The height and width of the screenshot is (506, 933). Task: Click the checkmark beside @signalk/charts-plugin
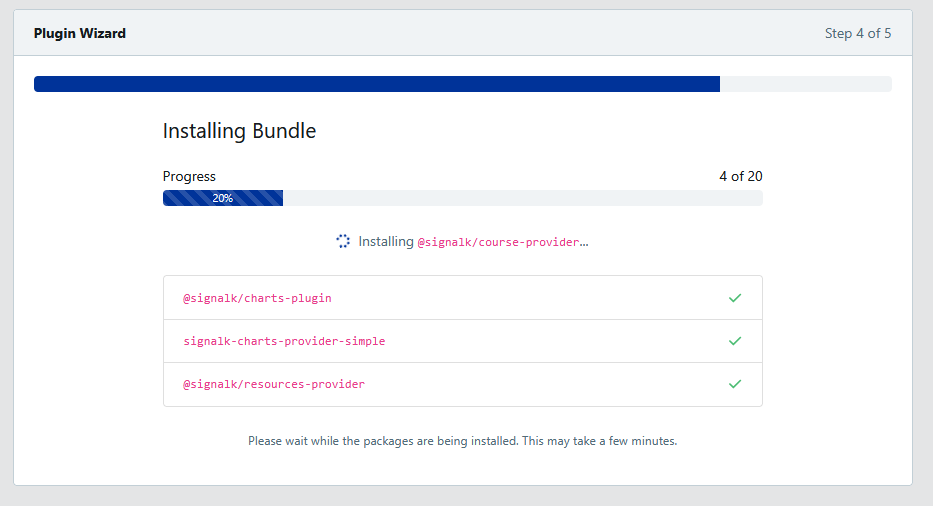pos(735,298)
